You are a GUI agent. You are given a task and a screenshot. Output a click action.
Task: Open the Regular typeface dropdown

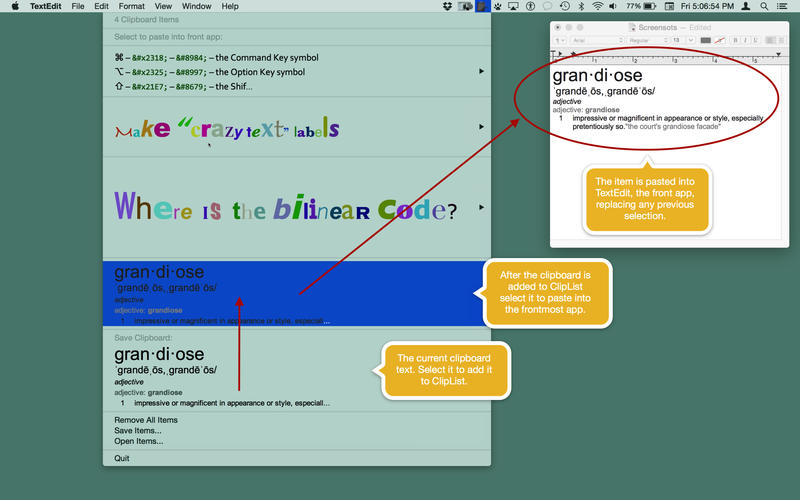tap(648, 40)
